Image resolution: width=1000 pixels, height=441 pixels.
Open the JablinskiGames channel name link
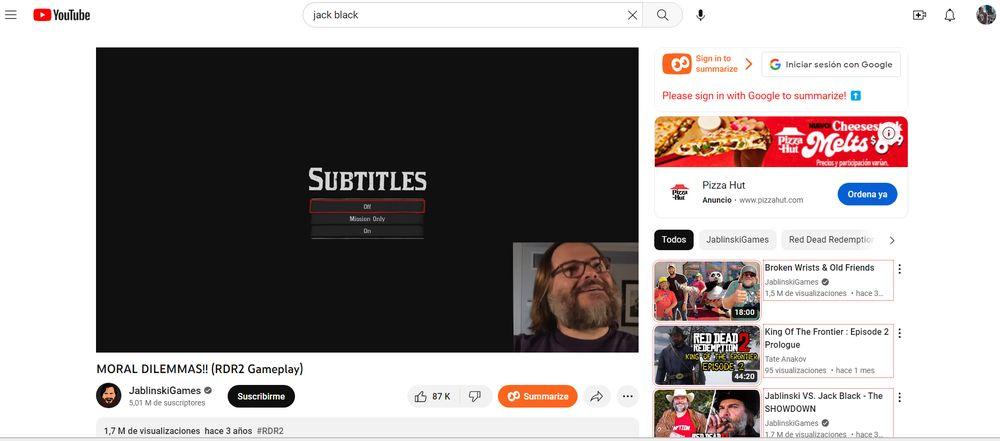click(165, 391)
